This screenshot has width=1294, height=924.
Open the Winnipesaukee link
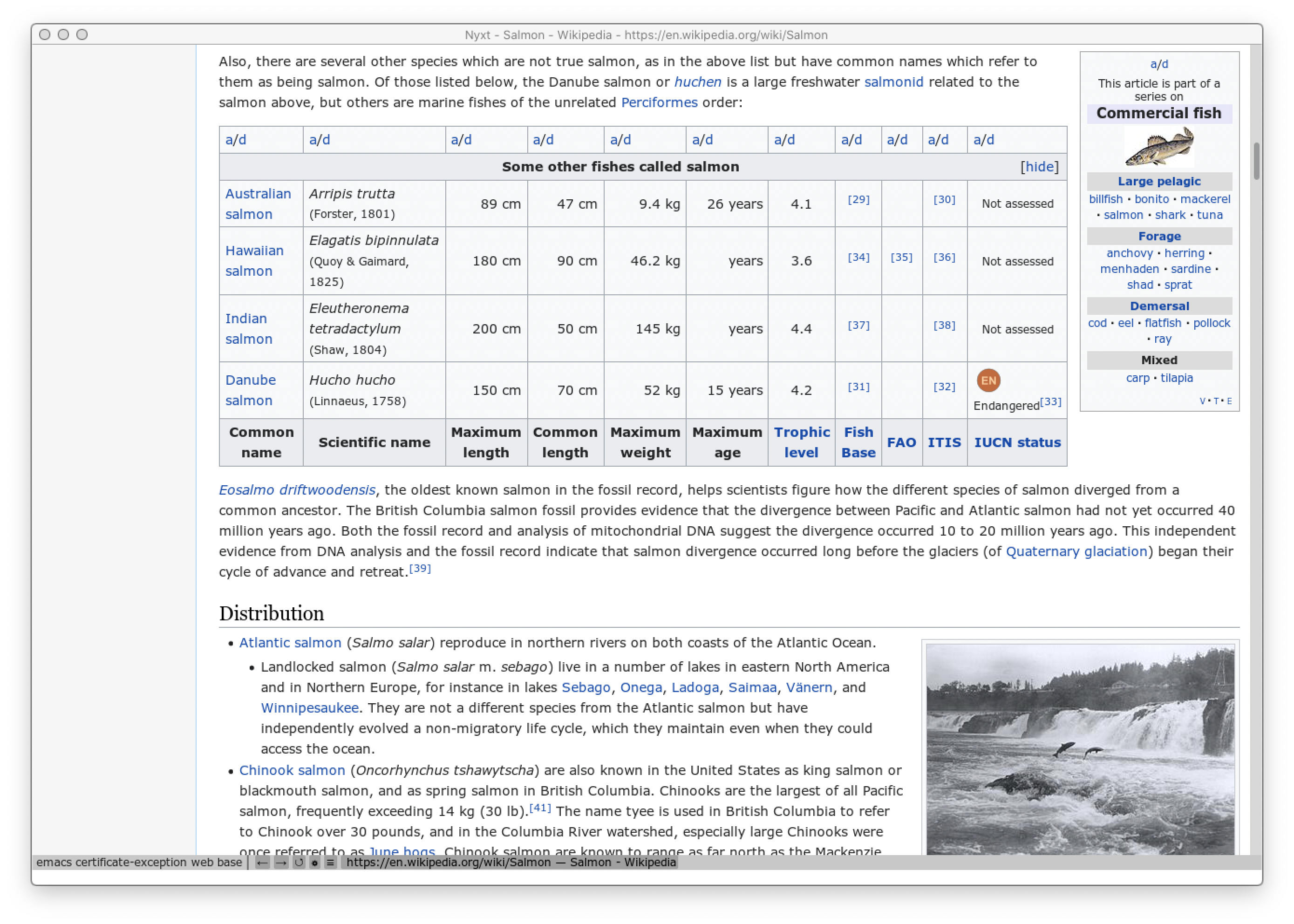coord(310,708)
